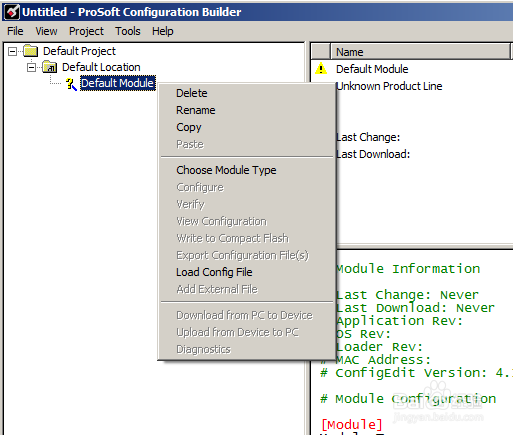Screen dimensions: 513x435
Task: Choose Delete from the context menu
Action: coord(192,93)
